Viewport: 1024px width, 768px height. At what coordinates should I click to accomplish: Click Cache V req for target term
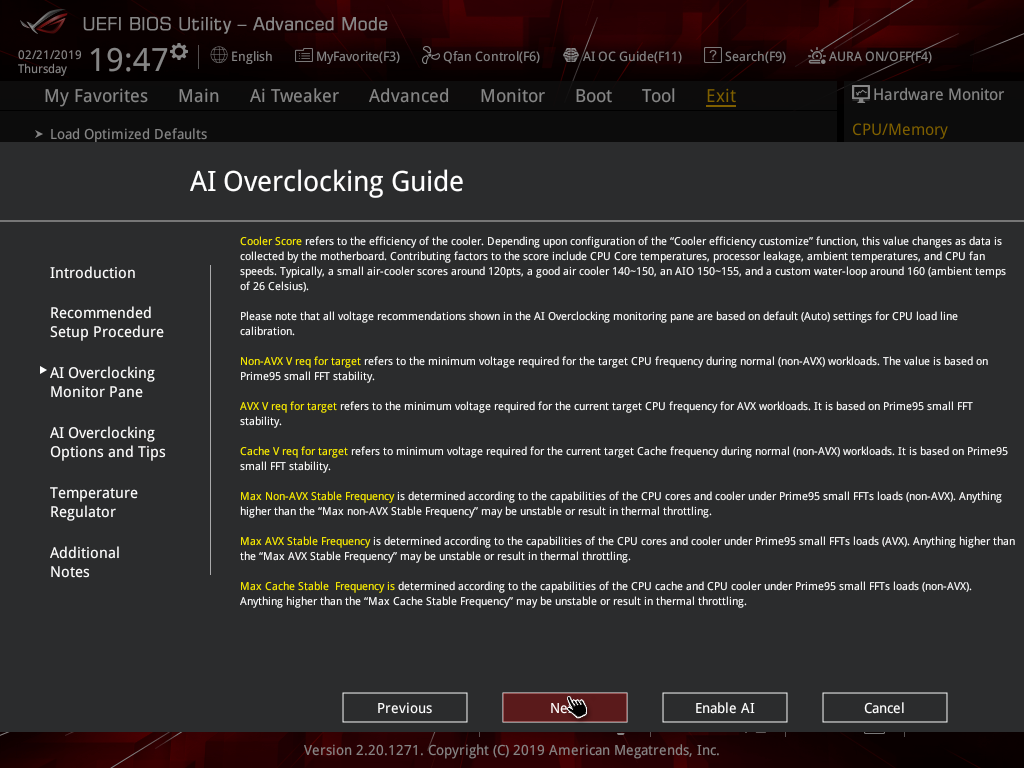[x=293, y=451]
